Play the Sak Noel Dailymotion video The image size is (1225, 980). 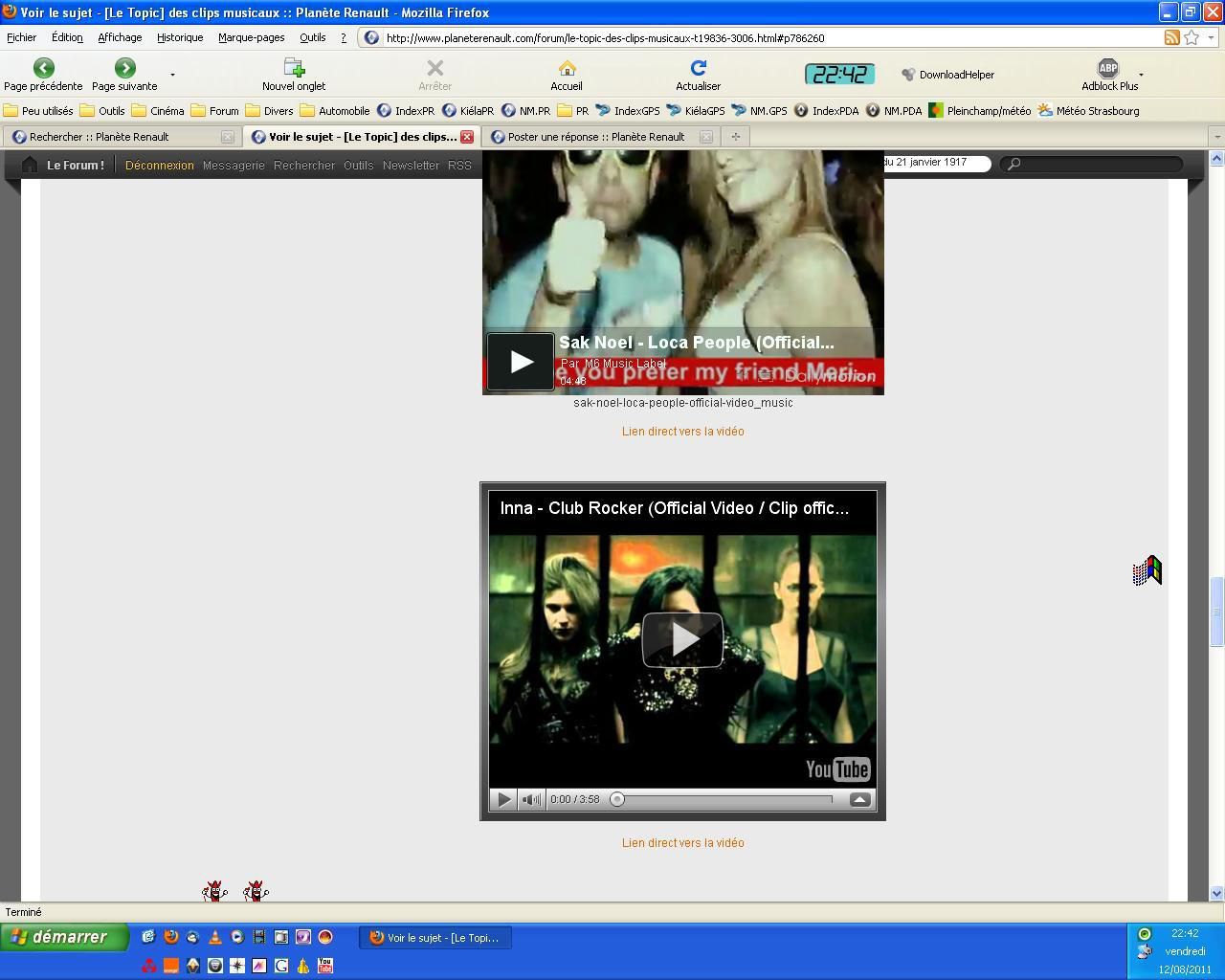[520, 362]
